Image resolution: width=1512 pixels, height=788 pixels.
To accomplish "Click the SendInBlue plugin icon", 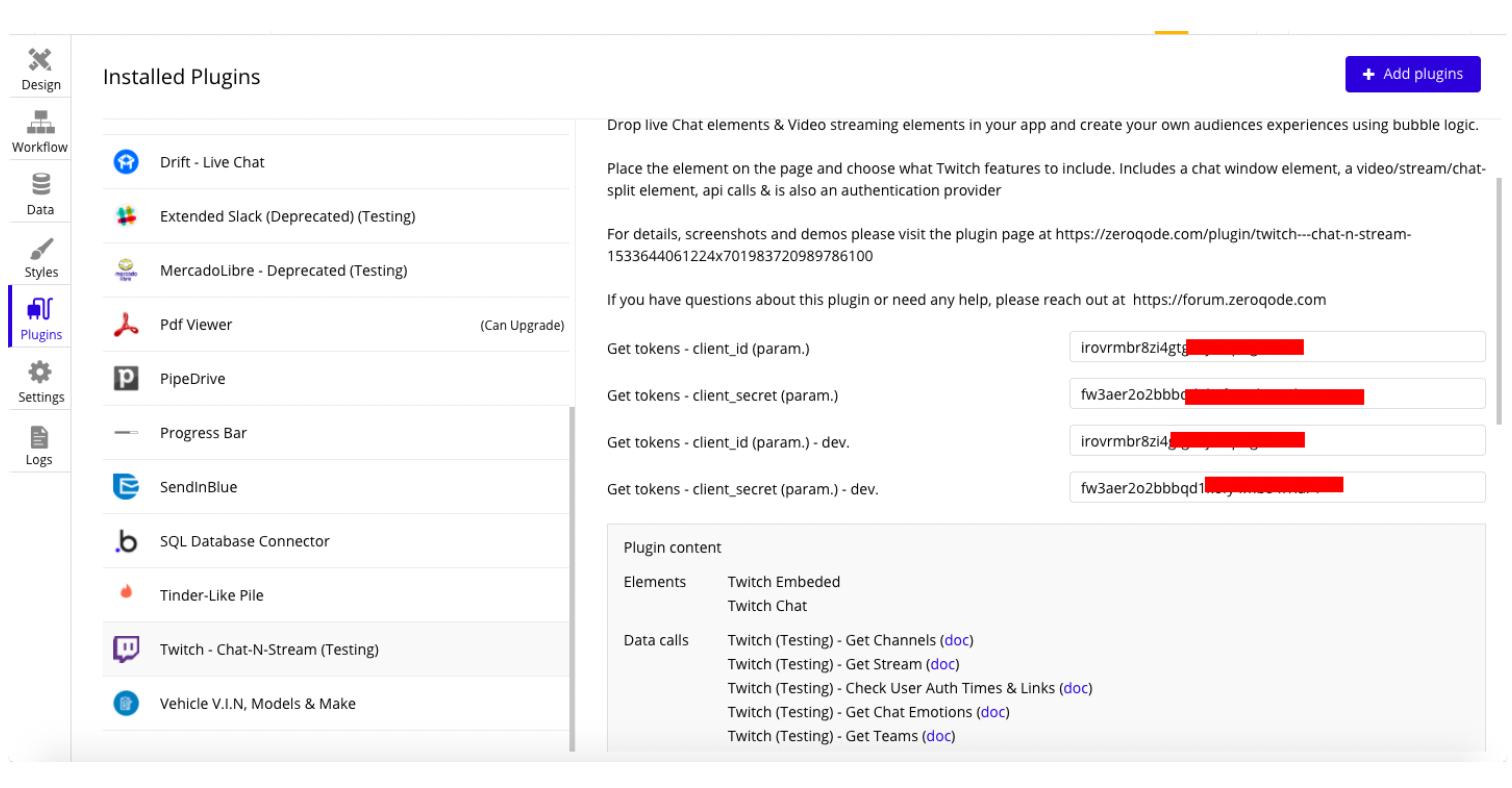I will coord(126,487).
